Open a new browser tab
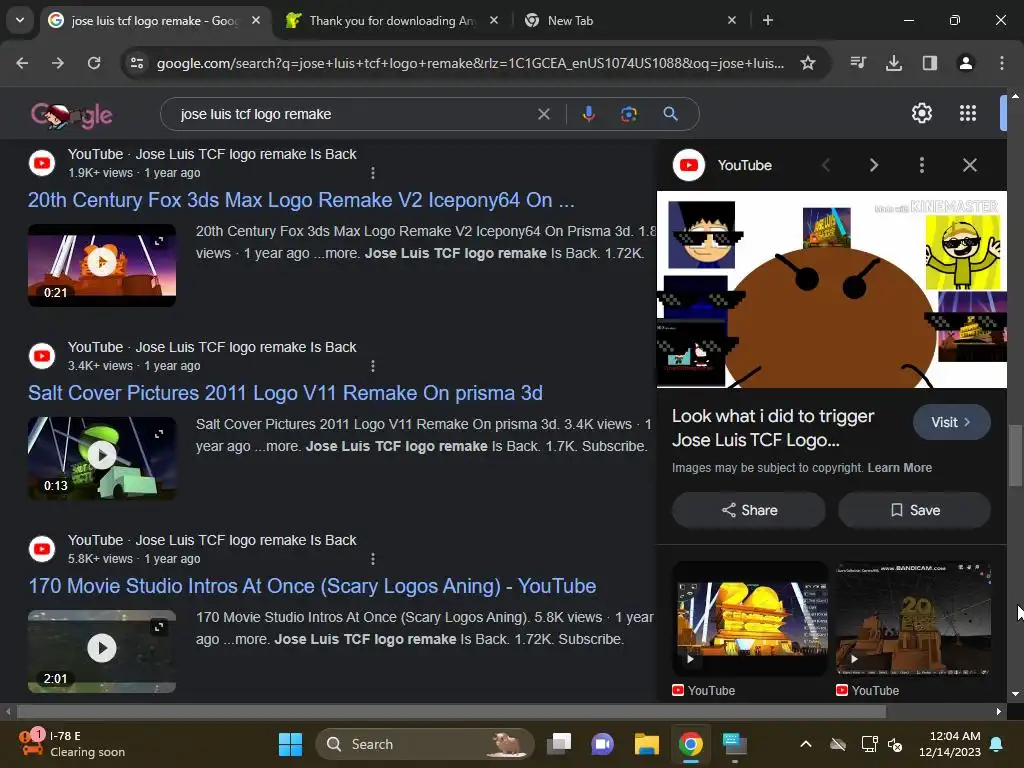The height and width of the screenshot is (768, 1024). 768,20
